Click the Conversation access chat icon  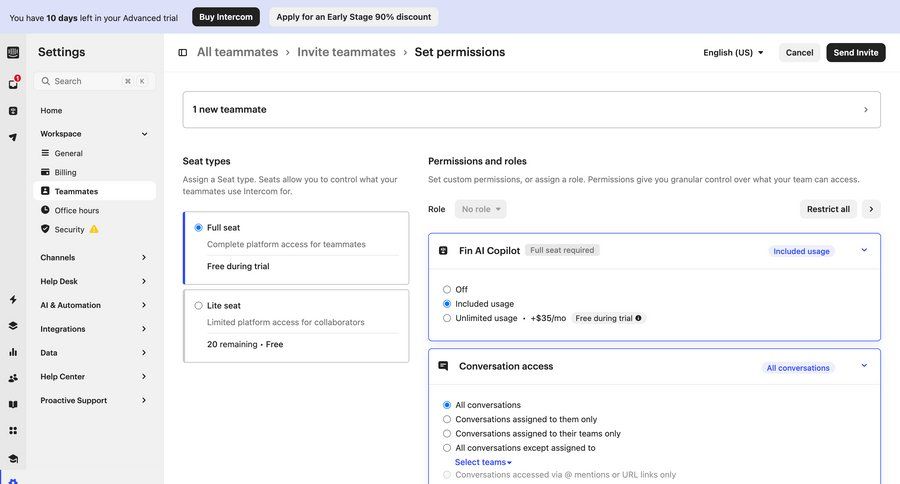443,366
